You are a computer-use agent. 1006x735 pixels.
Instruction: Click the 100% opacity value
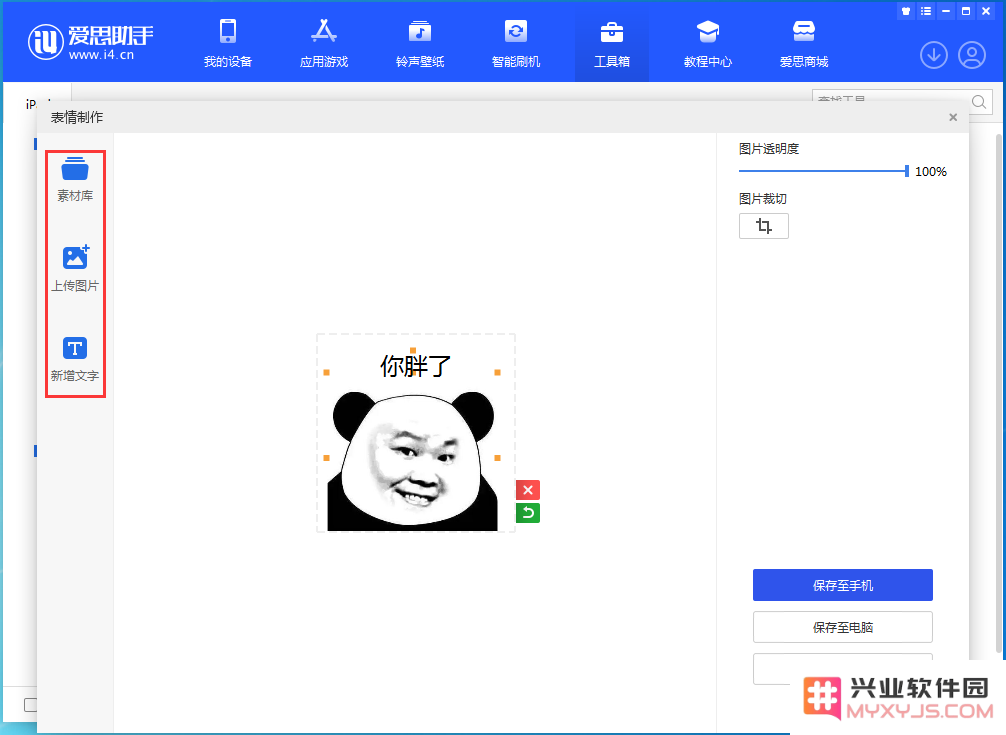click(x=930, y=171)
